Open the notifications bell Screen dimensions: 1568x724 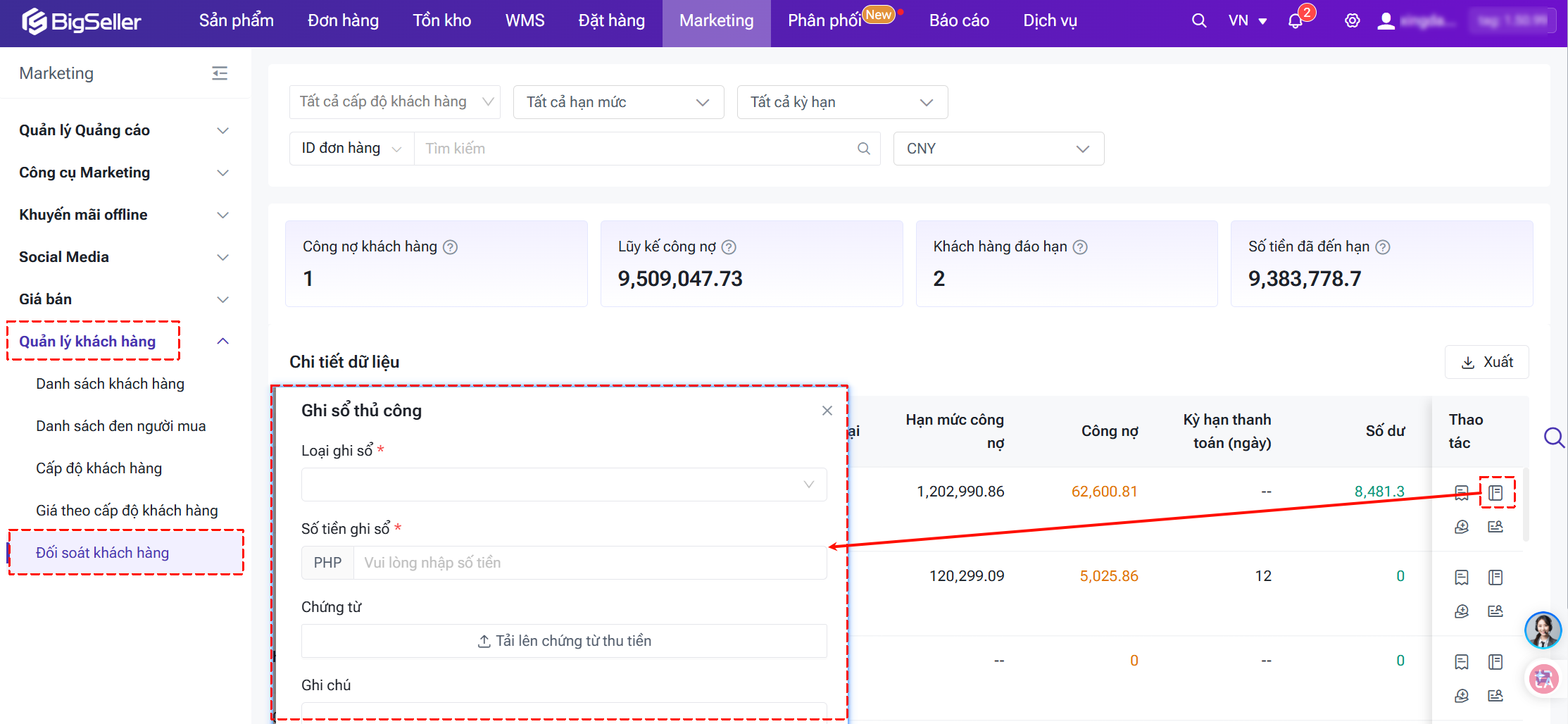click(x=1295, y=21)
